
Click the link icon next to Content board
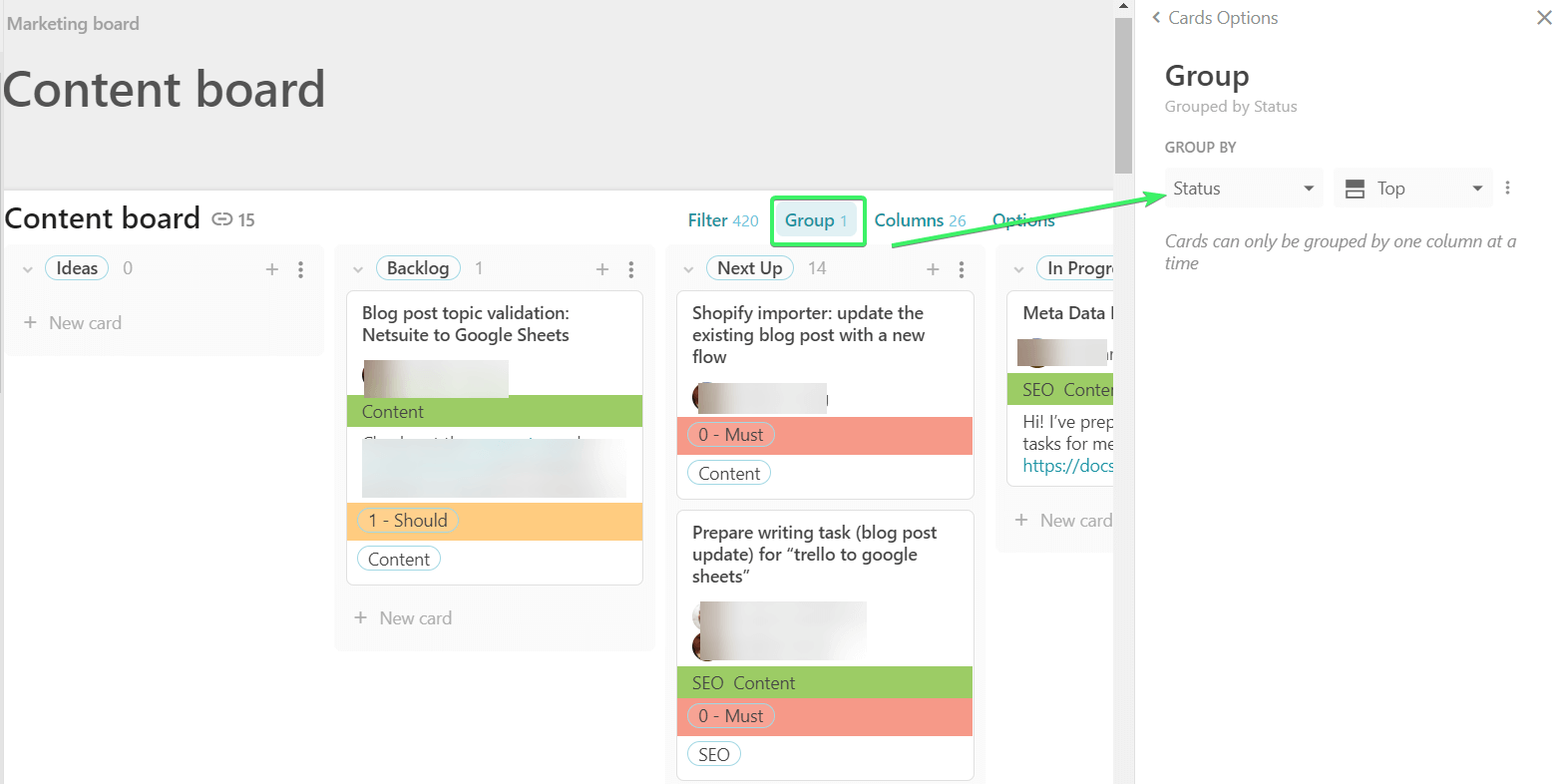coord(222,219)
